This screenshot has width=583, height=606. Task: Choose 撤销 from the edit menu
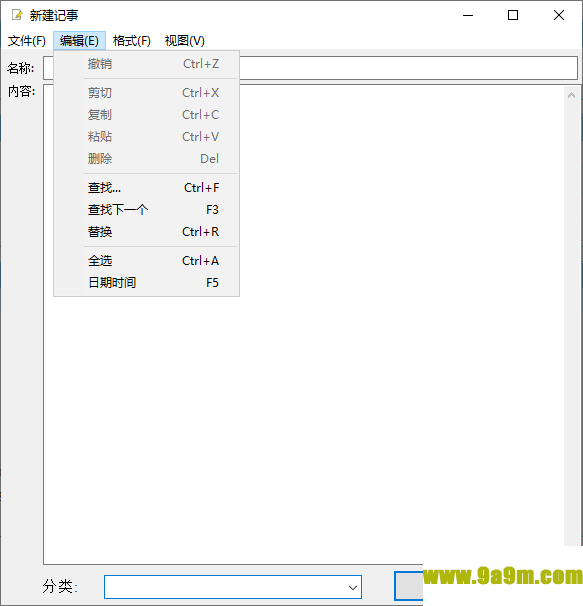[147, 64]
